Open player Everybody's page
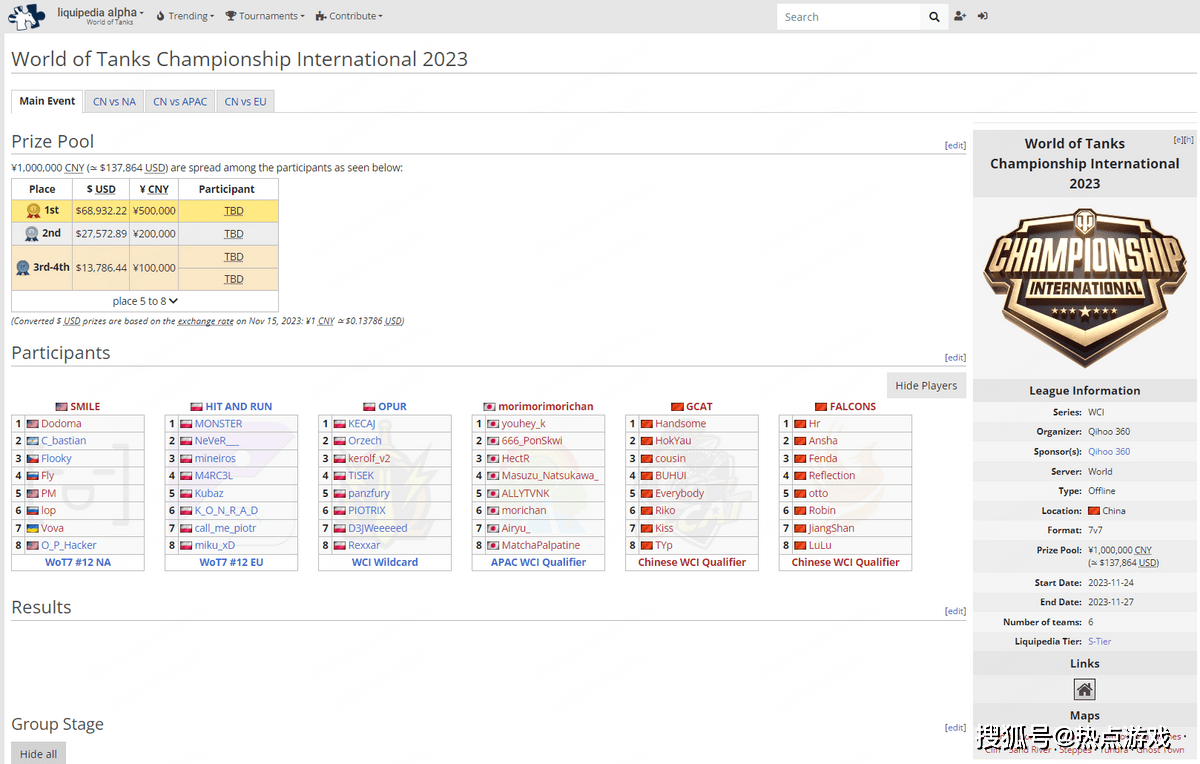The image size is (1200, 764). coord(680,493)
